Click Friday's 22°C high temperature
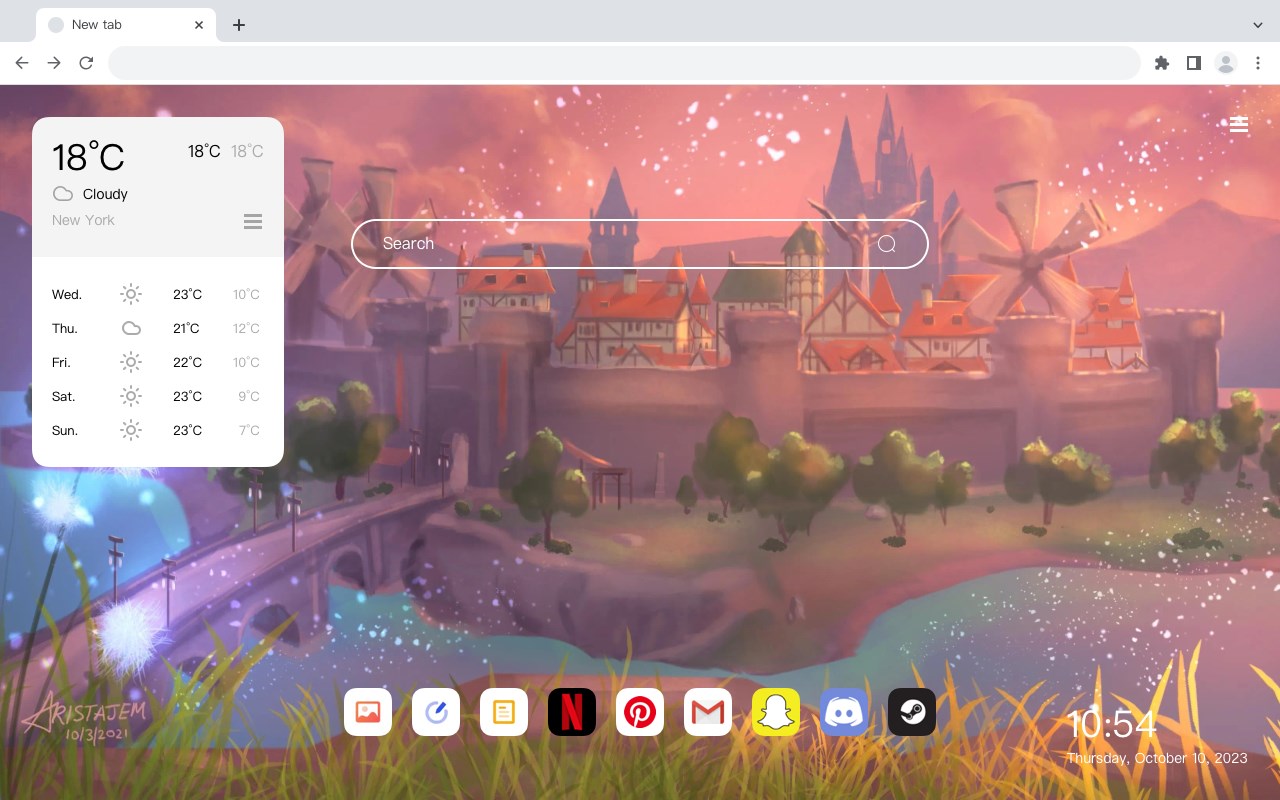1280x800 pixels. tap(187, 362)
